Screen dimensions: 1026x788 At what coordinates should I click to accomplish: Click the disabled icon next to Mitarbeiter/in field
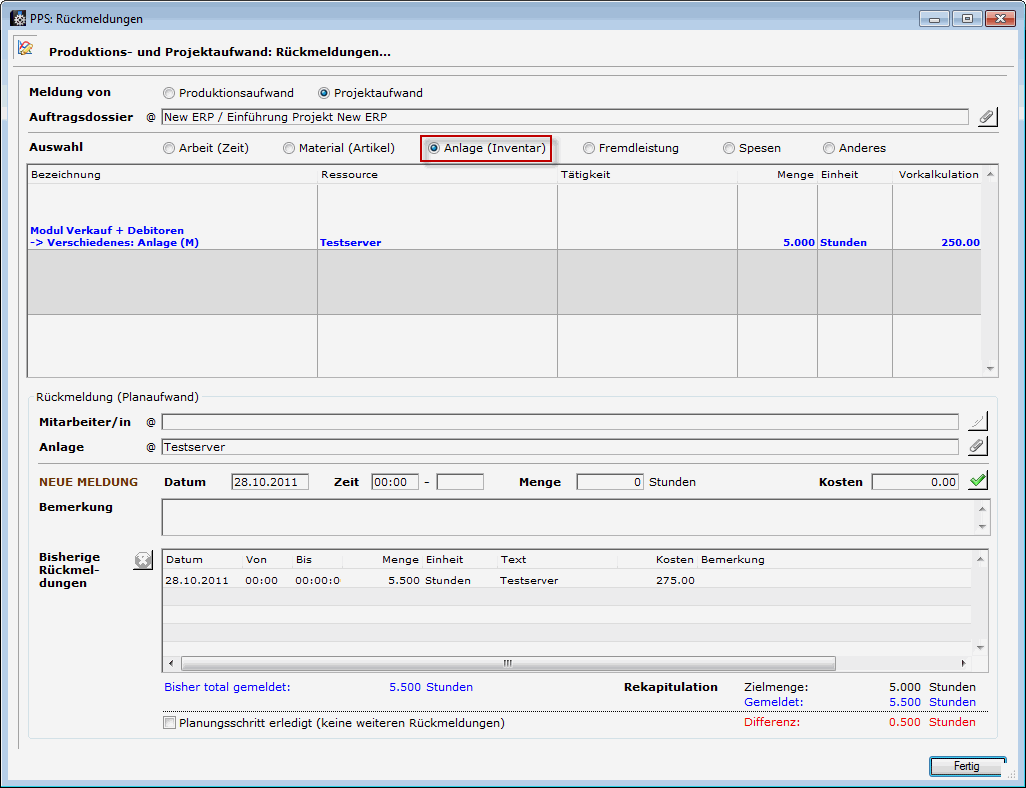point(977,422)
